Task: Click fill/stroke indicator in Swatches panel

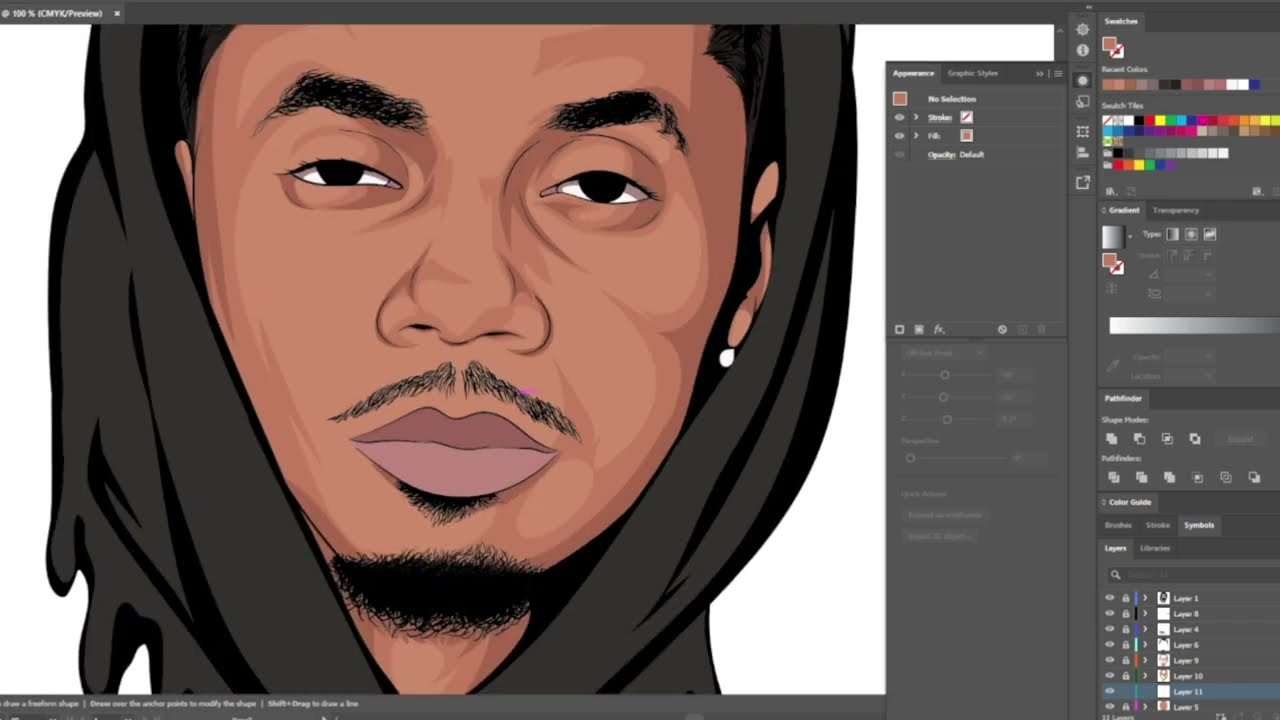Action: (x=1113, y=47)
